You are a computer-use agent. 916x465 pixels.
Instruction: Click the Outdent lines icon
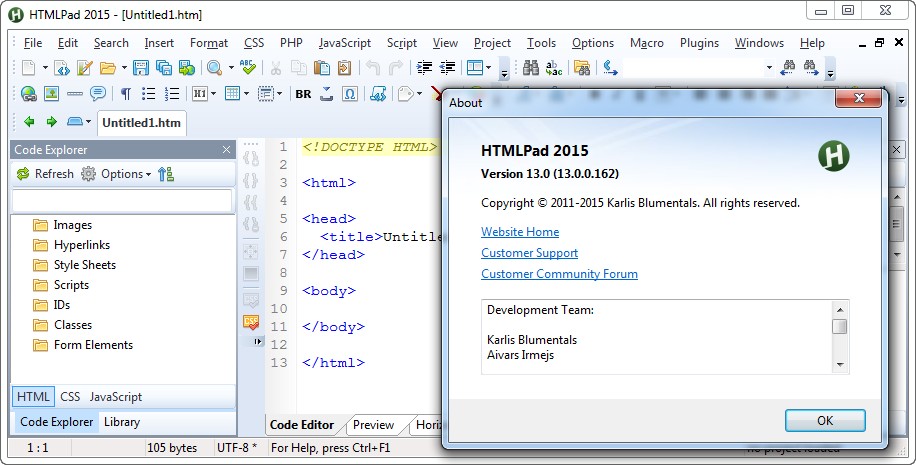(447, 68)
